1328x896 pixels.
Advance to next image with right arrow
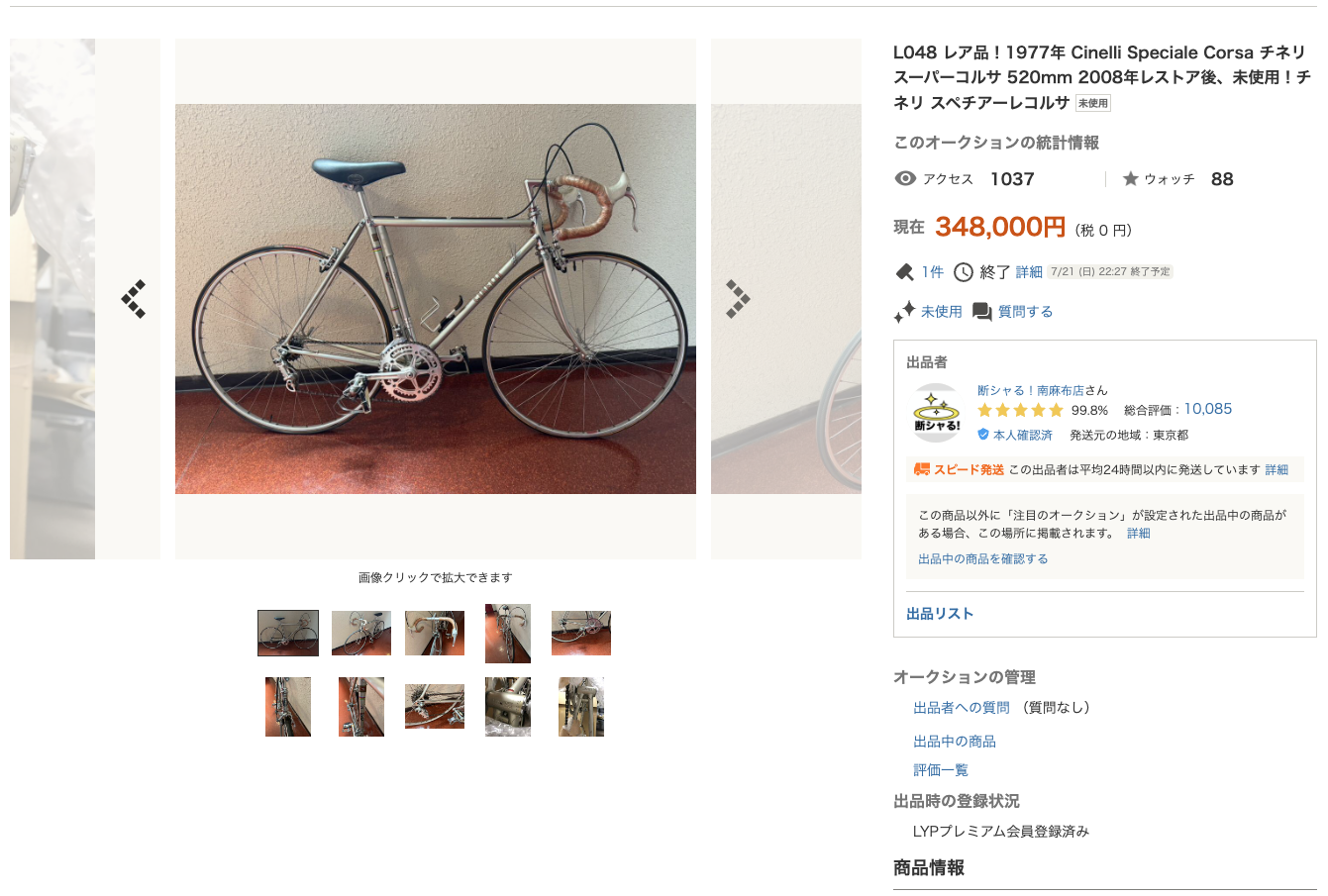coord(738,299)
